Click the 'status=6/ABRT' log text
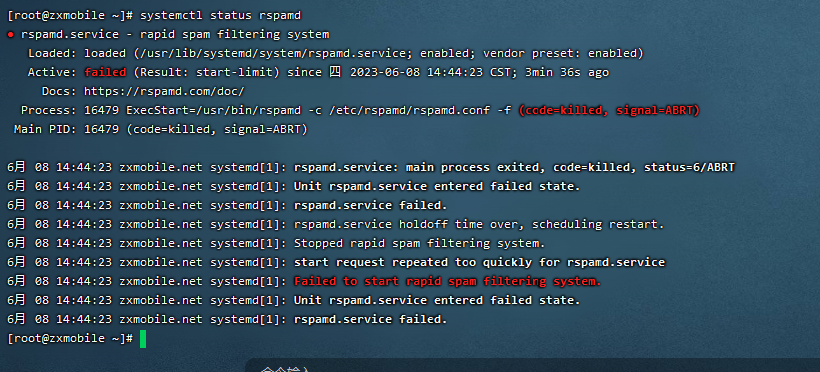 pyautogui.click(x=689, y=167)
